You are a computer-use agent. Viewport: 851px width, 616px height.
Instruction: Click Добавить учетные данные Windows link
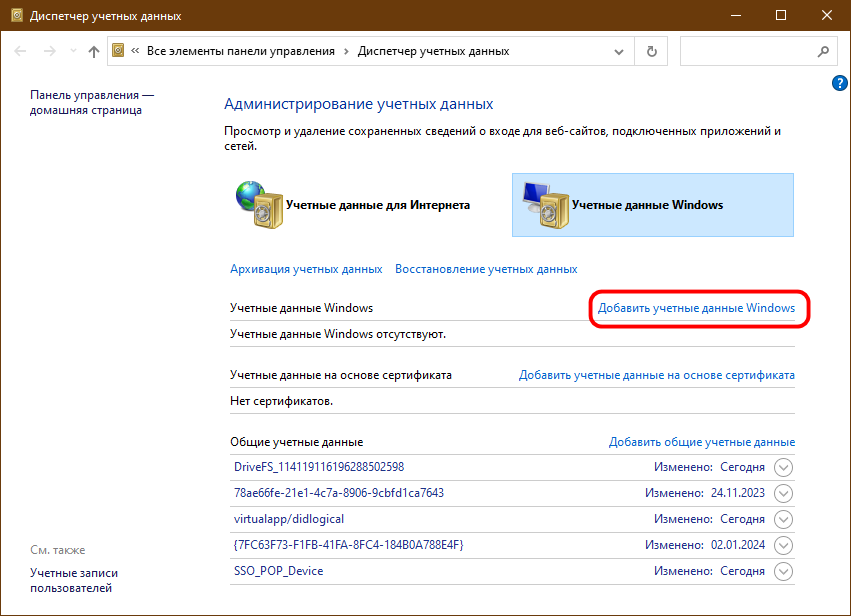696,308
